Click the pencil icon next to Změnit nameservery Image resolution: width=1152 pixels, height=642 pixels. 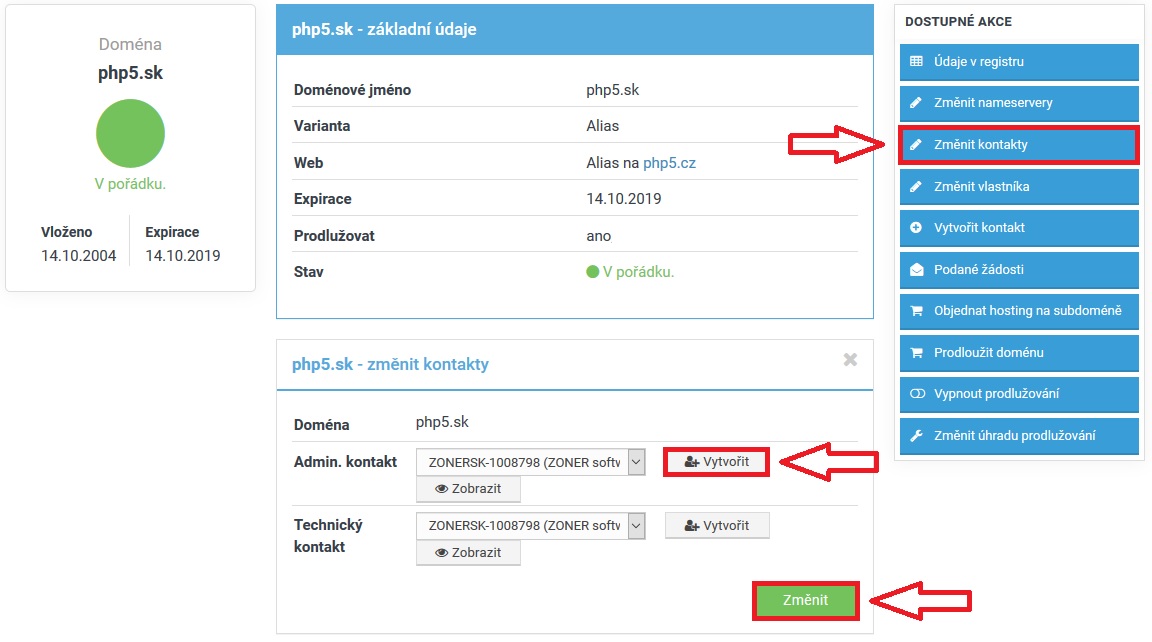916,103
